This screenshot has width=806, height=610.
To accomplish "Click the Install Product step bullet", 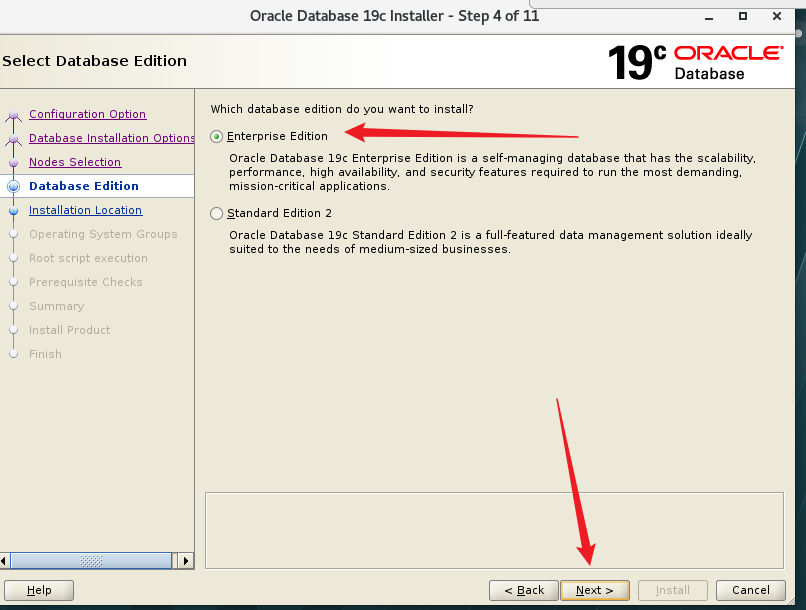I will pos(14,330).
